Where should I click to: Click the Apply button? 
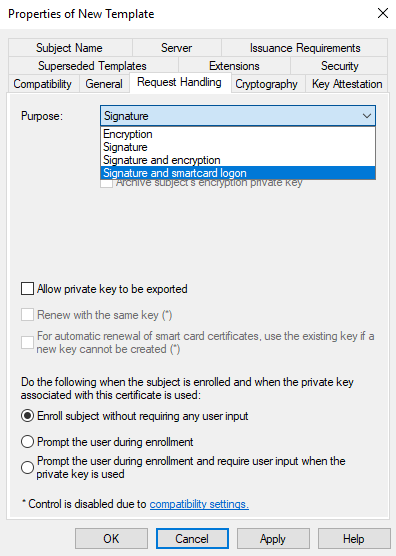click(x=273, y=539)
